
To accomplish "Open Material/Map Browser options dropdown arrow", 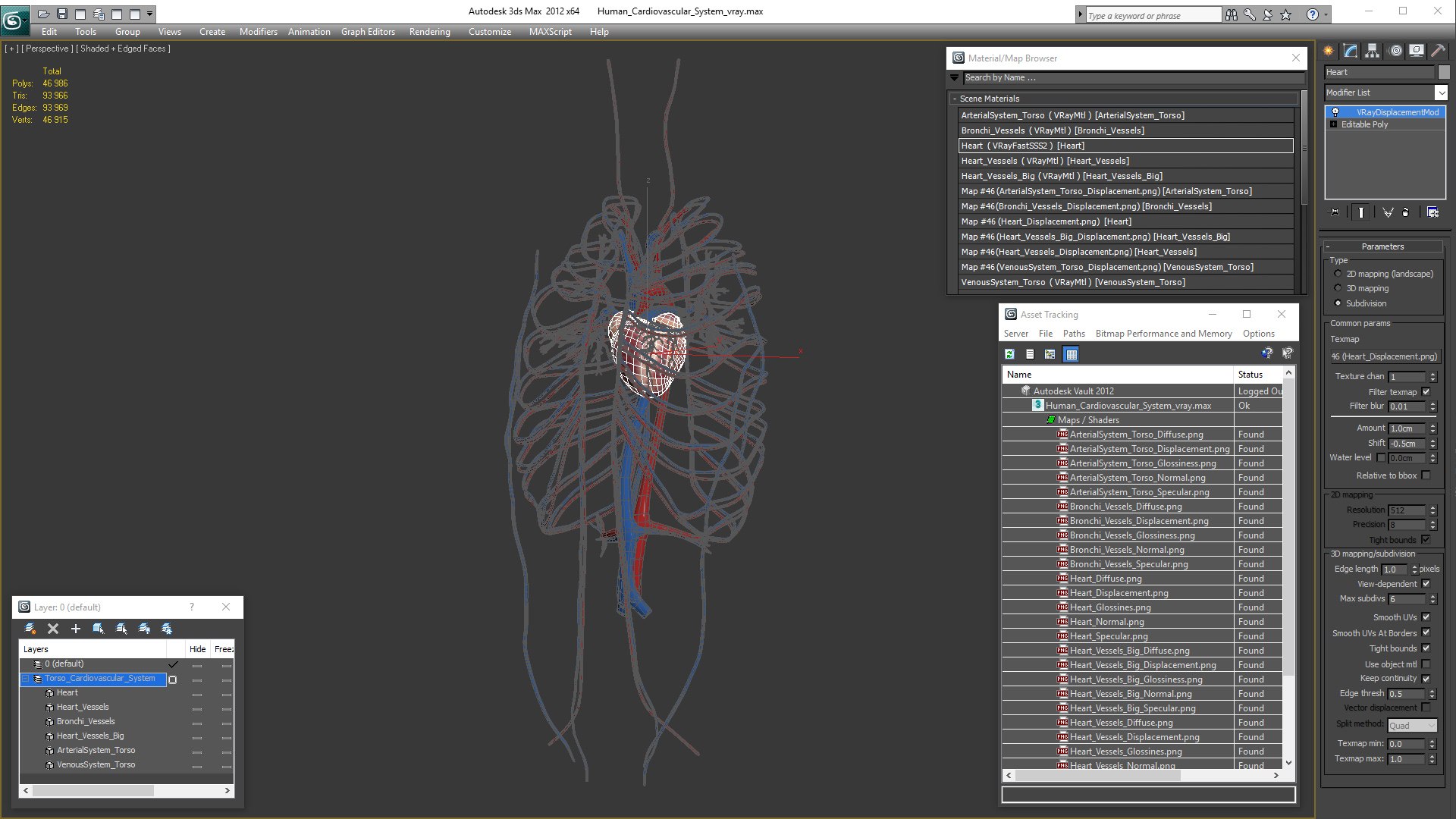I will [x=954, y=77].
